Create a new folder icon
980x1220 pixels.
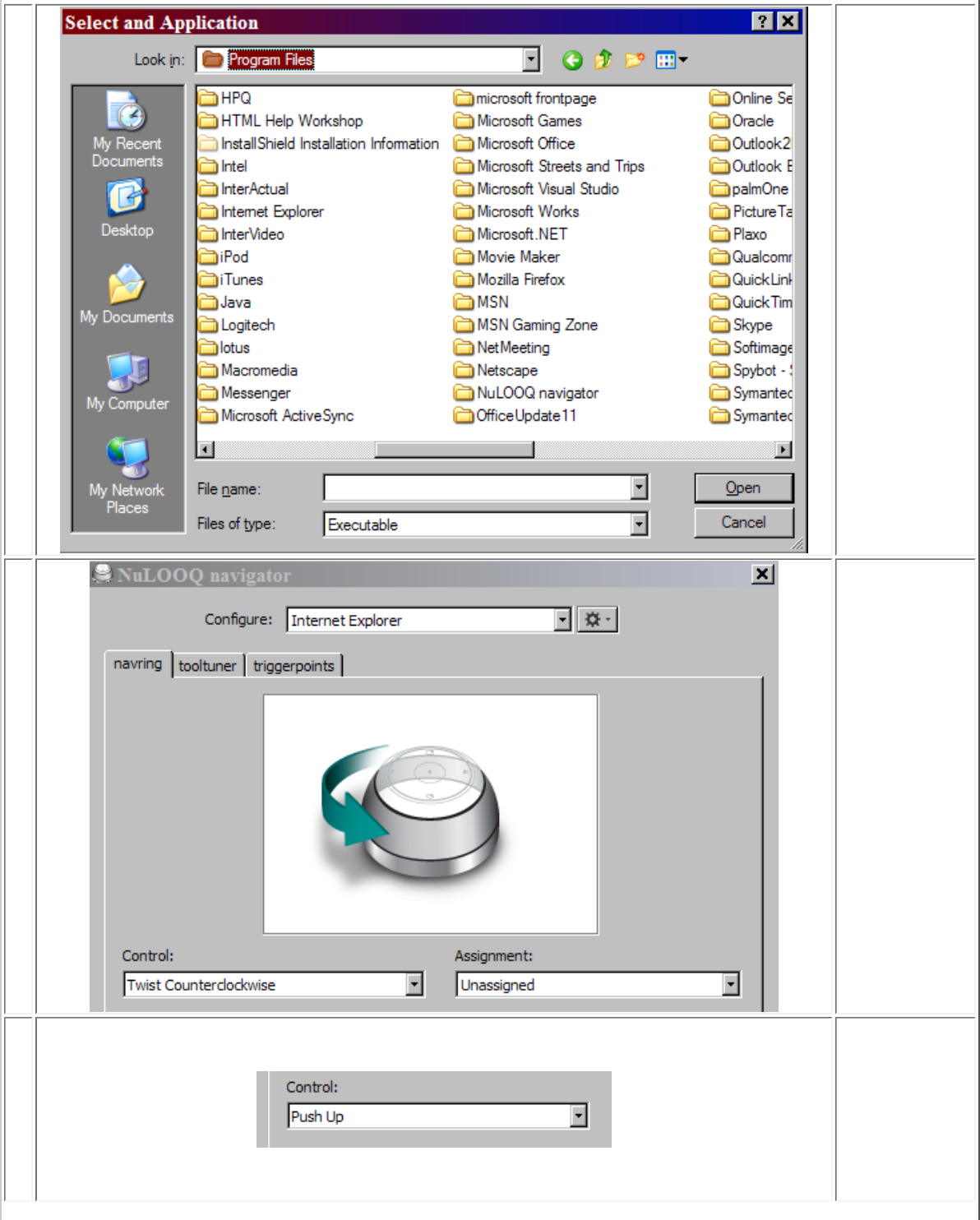[x=634, y=59]
